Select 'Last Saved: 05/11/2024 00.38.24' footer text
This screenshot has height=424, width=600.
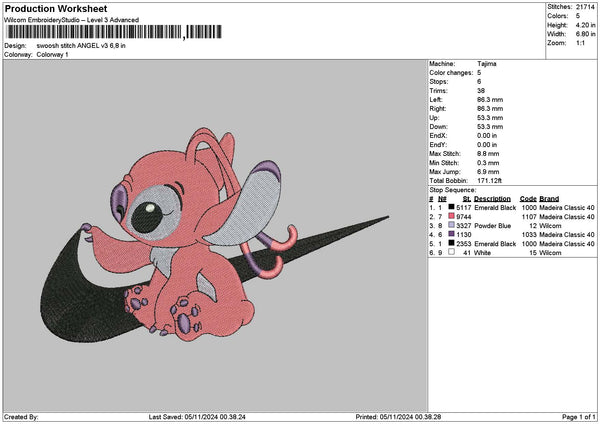[x=197, y=417]
